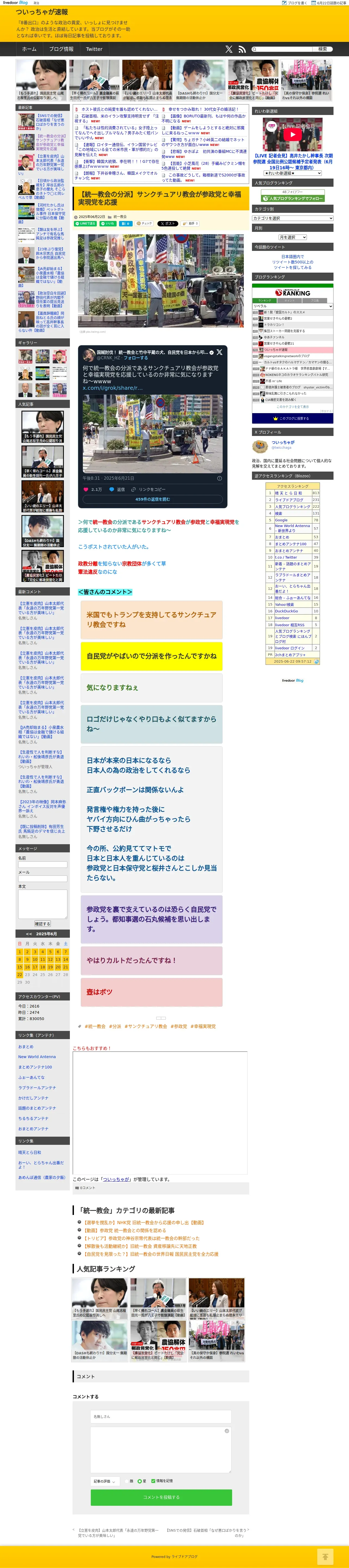This screenshot has width=349, height=1568.
Task: Open the 記事の評価 dropdown
Action: point(105,1481)
